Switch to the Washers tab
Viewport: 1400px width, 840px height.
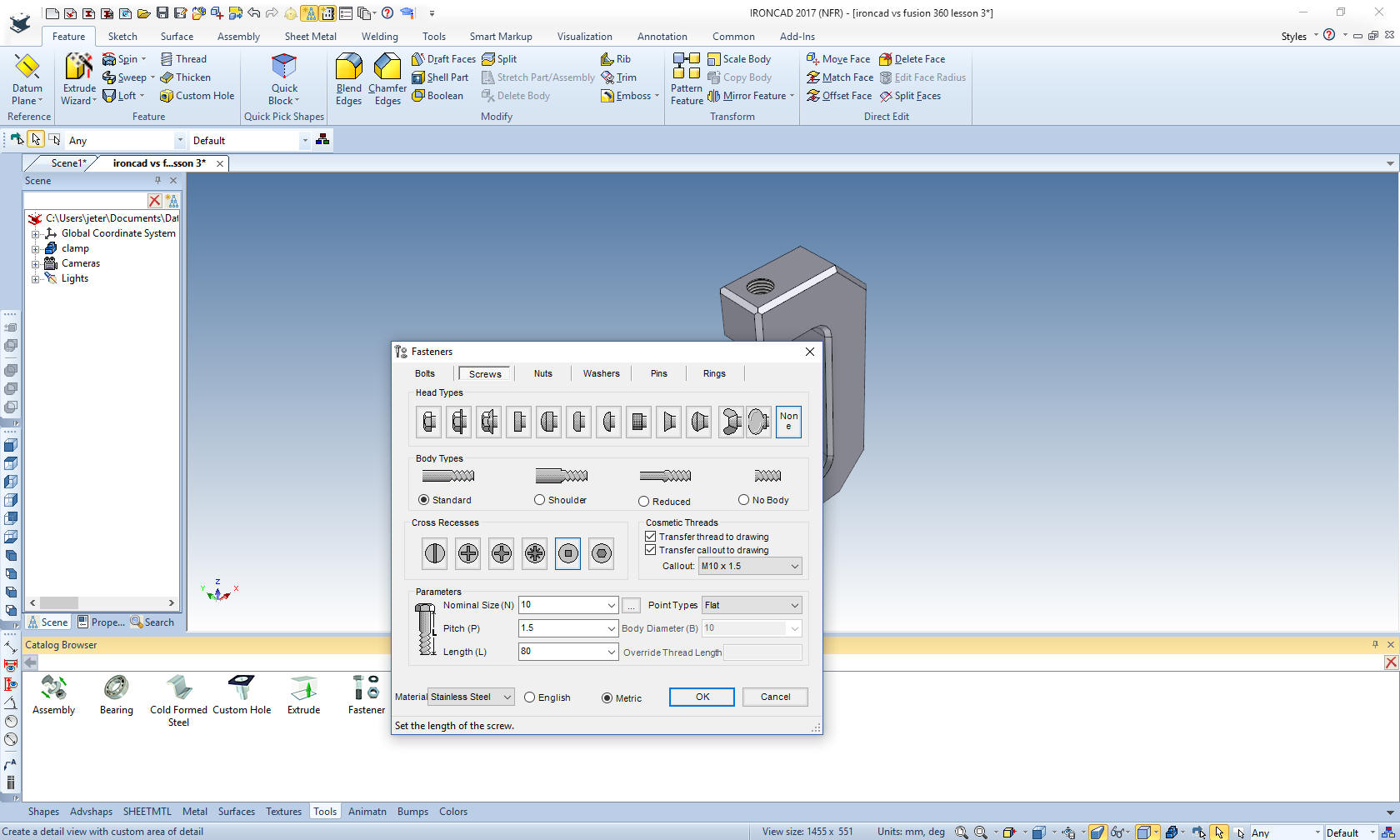point(601,373)
